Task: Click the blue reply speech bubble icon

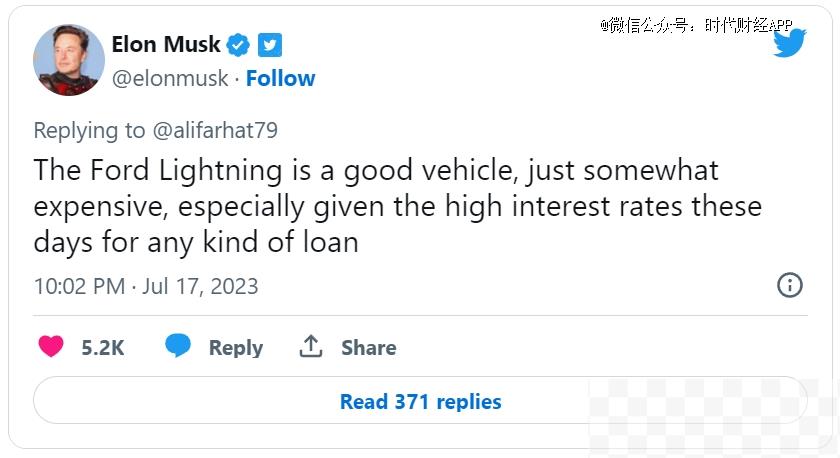Action: click(x=178, y=346)
